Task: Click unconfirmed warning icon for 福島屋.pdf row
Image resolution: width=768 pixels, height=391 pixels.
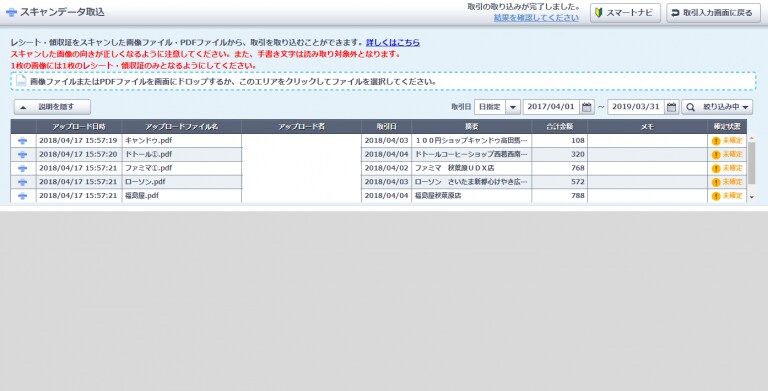Action: 716,196
